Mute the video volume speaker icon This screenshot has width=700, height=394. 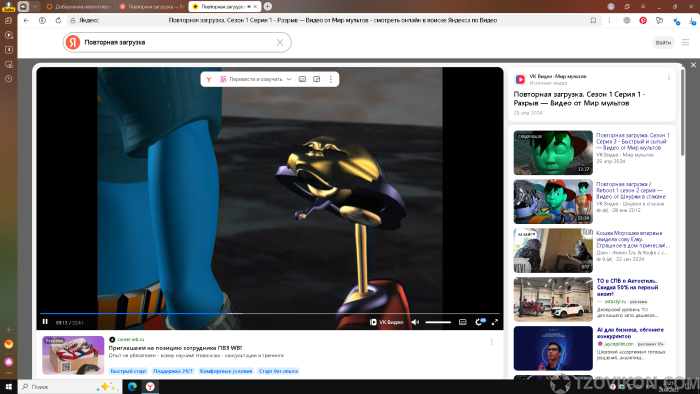(x=415, y=322)
